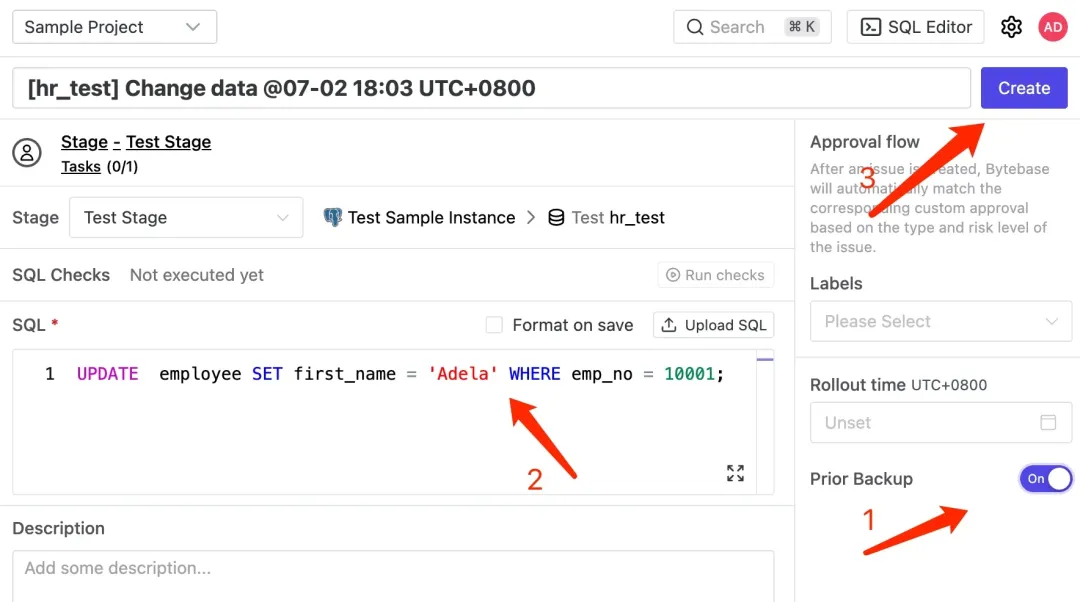Expand the SQL editor to fullscreen

[x=735, y=473]
